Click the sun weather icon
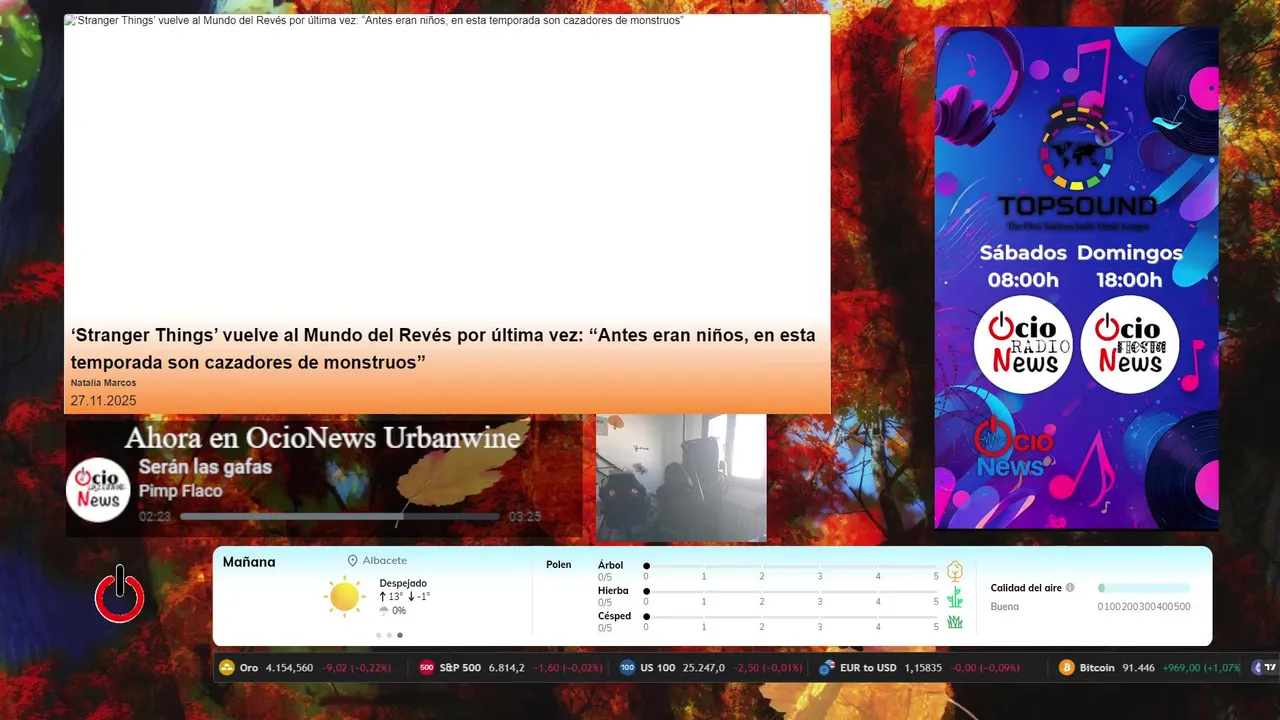Image resolution: width=1280 pixels, height=720 pixels. pyautogui.click(x=344, y=597)
